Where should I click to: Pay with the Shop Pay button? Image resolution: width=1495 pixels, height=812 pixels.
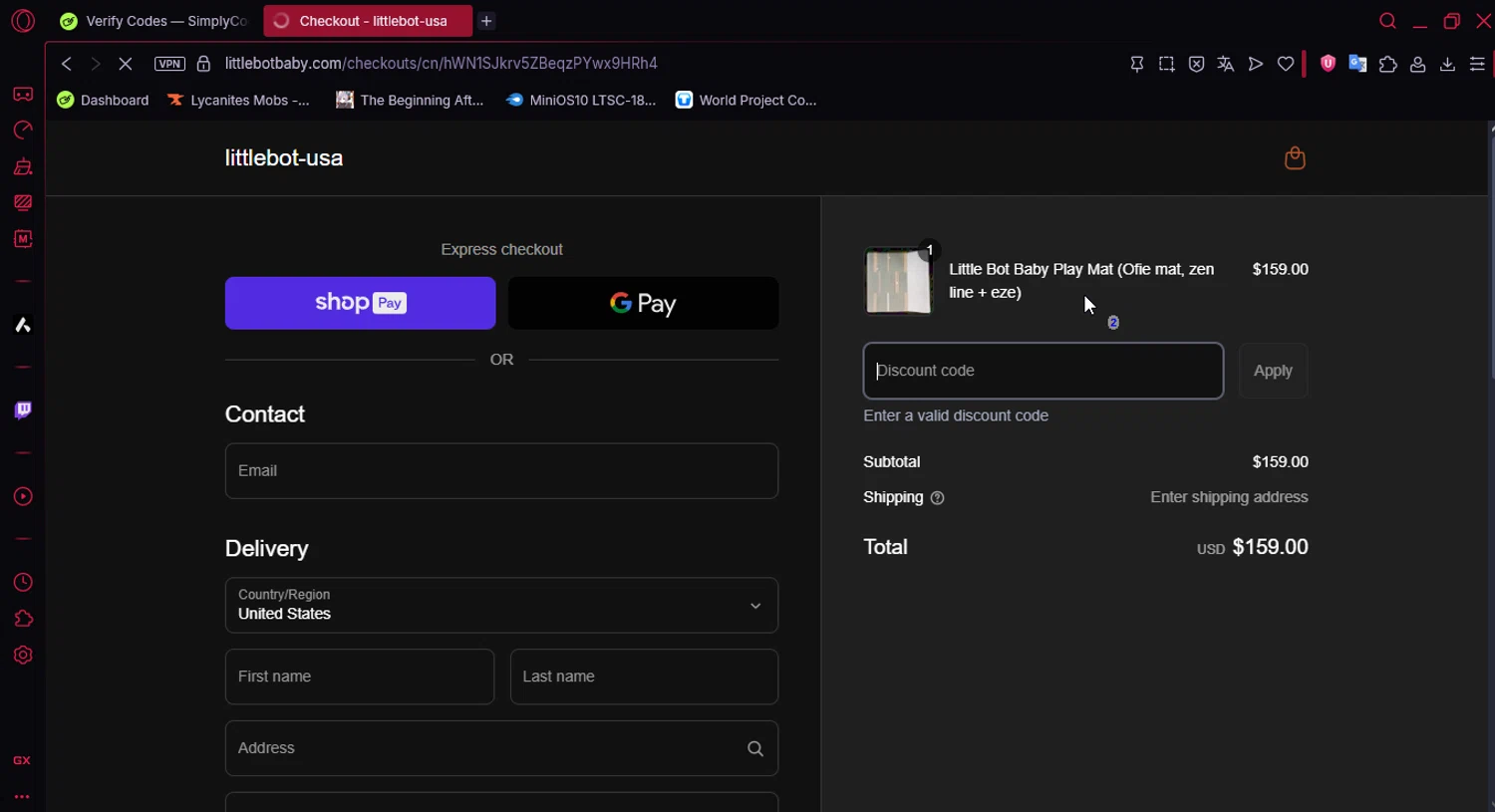coord(360,303)
